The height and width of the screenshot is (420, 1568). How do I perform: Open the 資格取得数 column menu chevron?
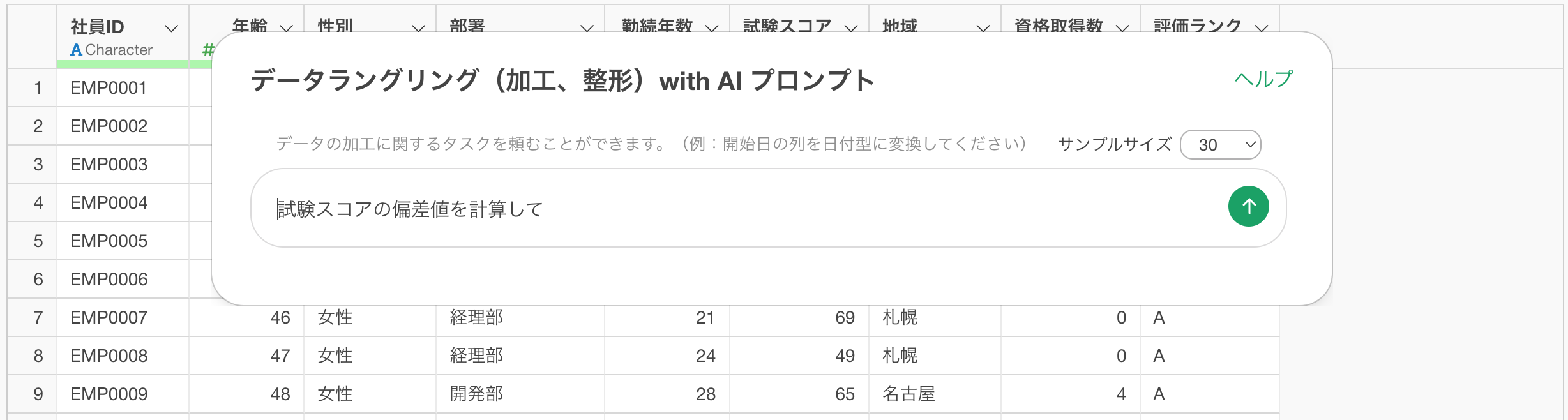click(1122, 28)
